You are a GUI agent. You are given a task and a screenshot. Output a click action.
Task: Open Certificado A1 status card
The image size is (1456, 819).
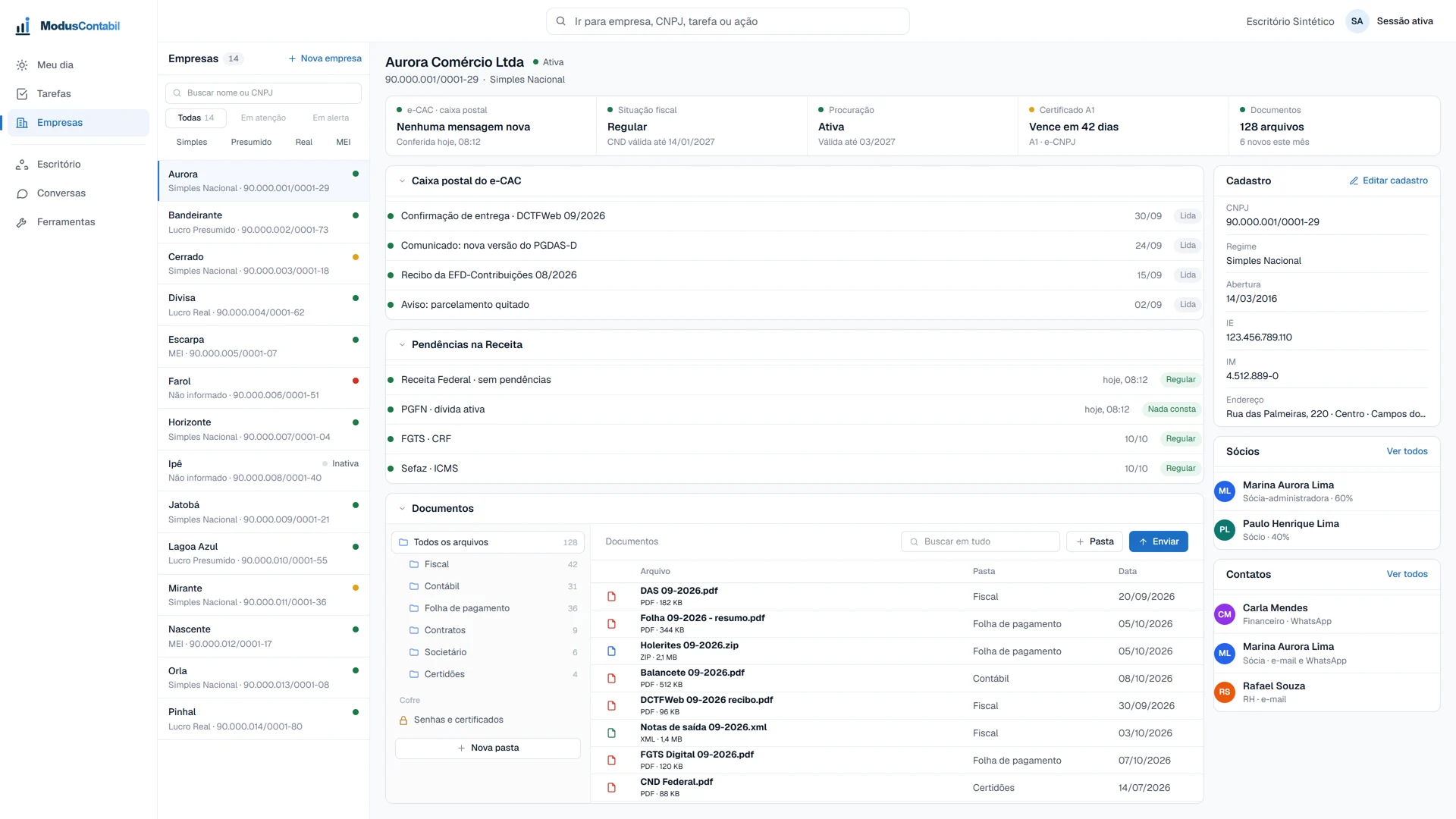(1123, 126)
